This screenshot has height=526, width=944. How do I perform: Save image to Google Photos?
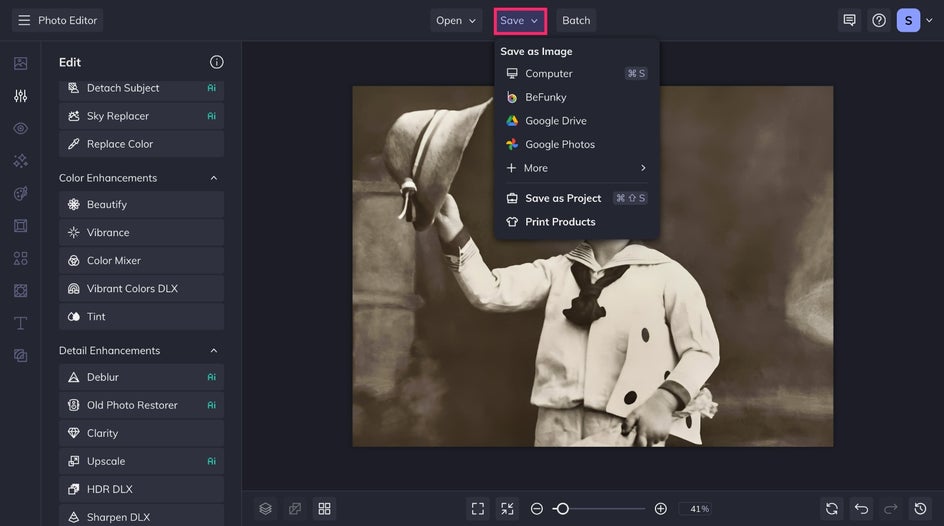pyautogui.click(x=577, y=144)
